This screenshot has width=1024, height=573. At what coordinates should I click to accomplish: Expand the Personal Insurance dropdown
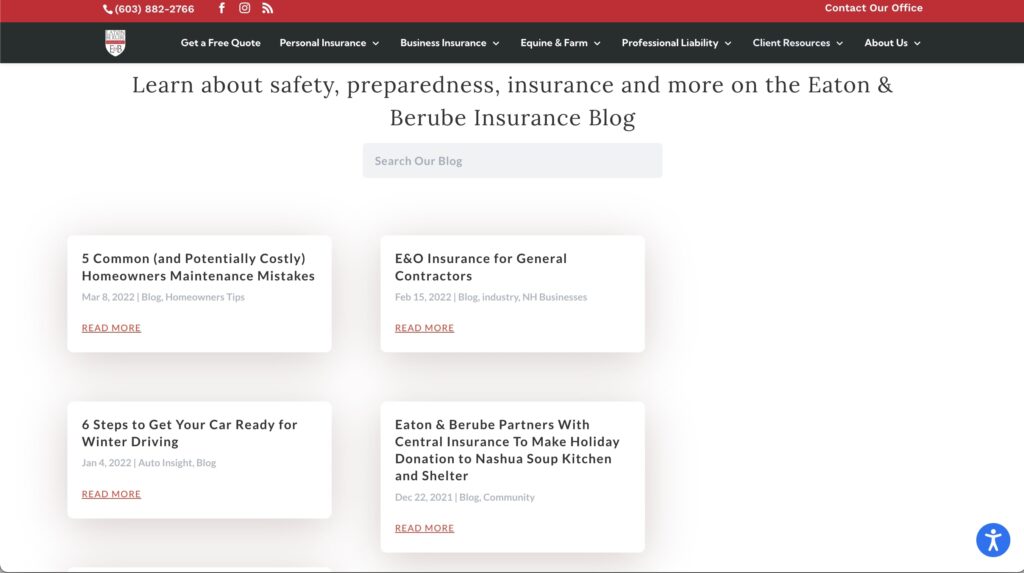[329, 43]
